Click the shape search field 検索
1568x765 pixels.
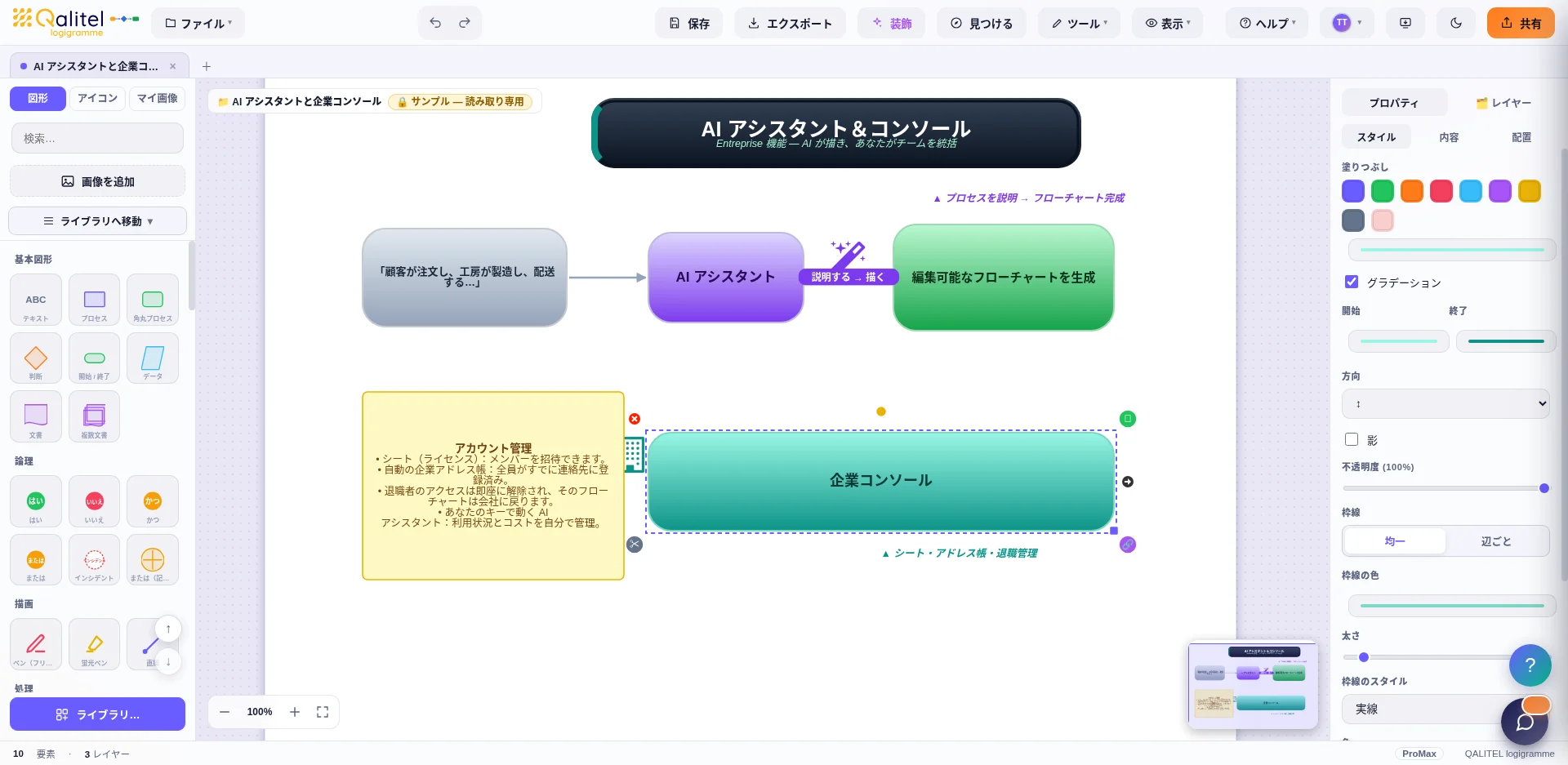(x=98, y=138)
